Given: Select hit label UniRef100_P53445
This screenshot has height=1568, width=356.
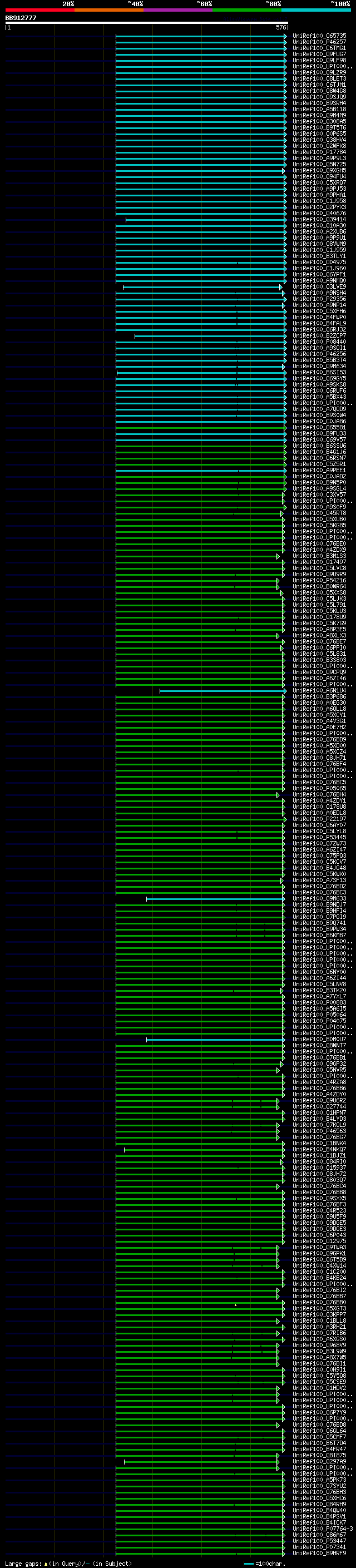Looking at the screenshot, I should click(319, 838).
